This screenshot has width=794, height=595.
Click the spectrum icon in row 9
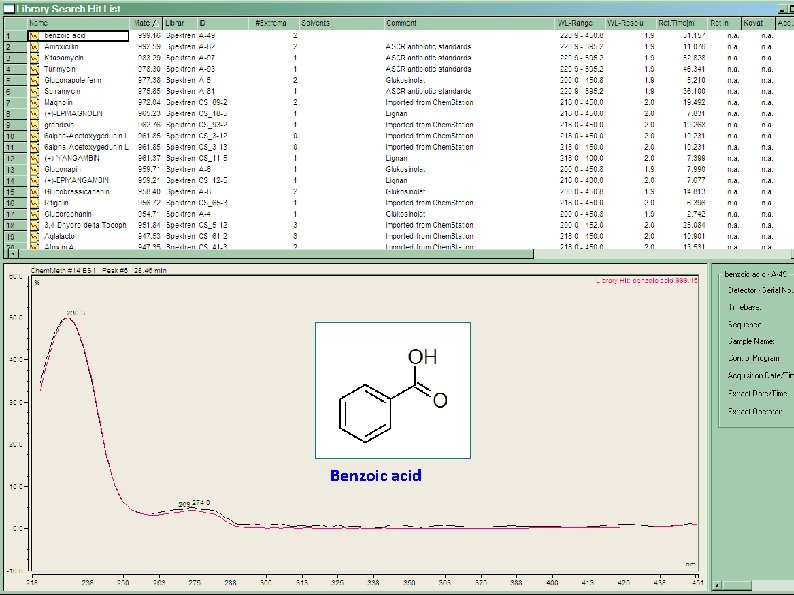[34, 125]
